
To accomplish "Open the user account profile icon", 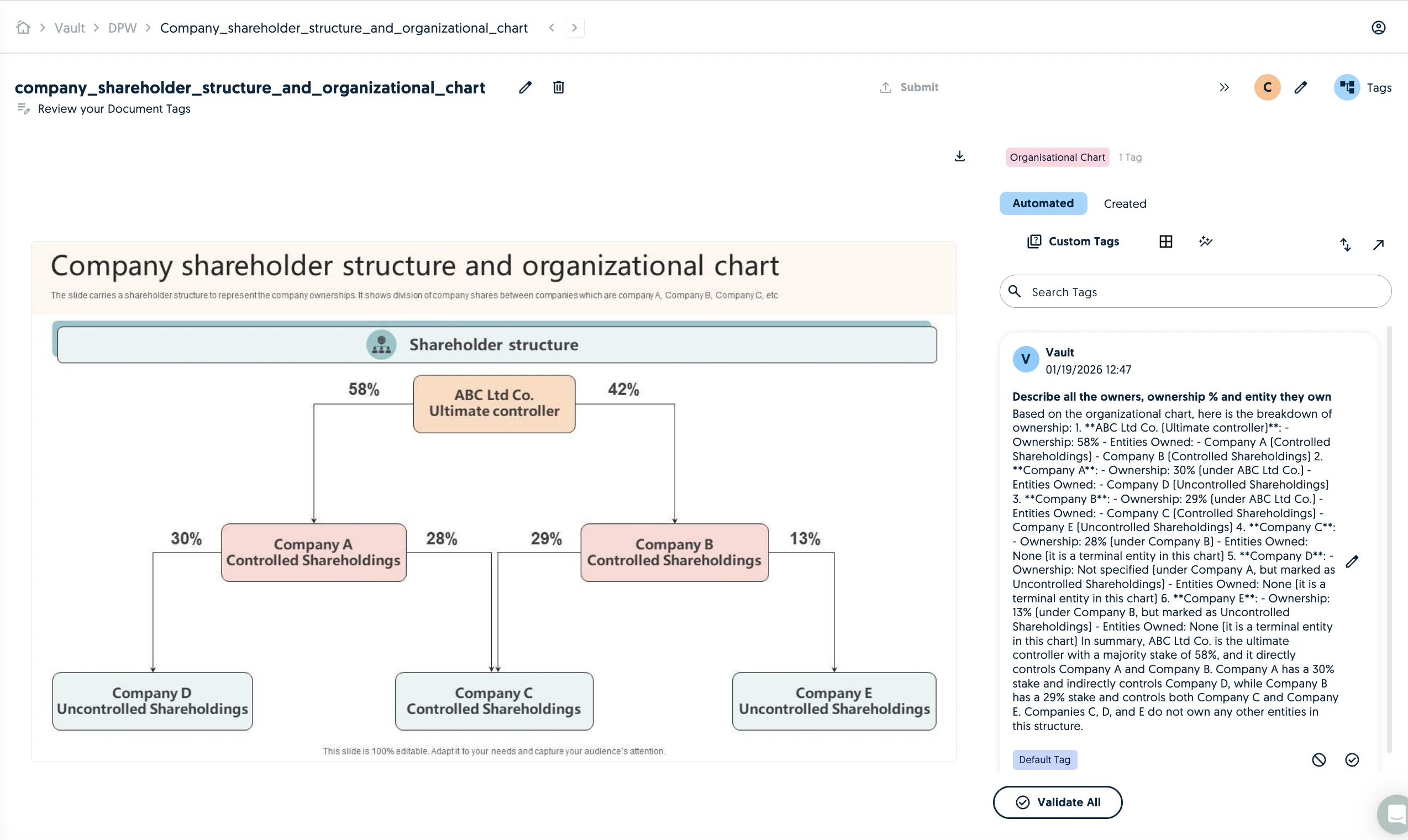I will point(1379,28).
